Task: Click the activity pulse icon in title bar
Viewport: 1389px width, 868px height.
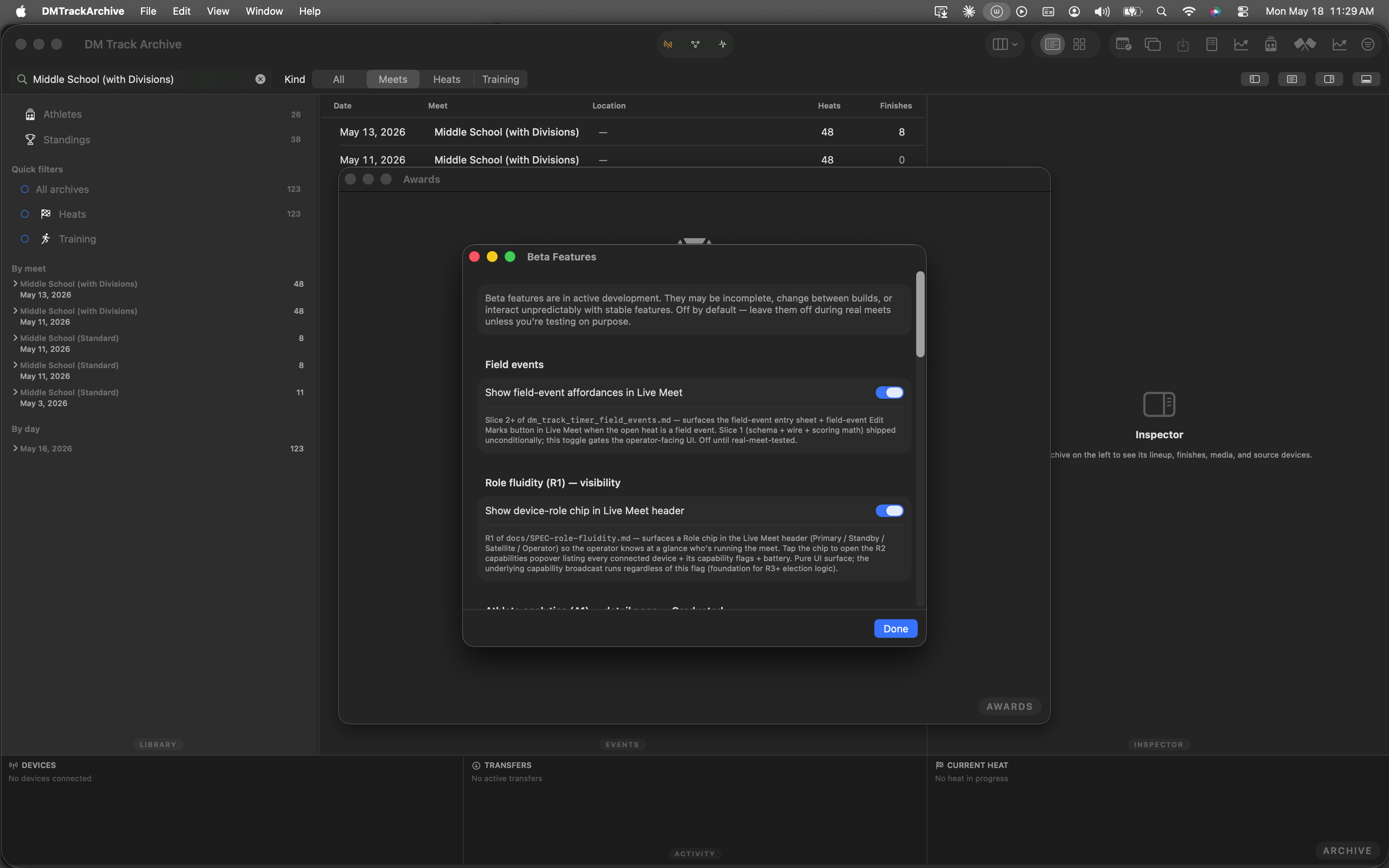Action: (722, 44)
